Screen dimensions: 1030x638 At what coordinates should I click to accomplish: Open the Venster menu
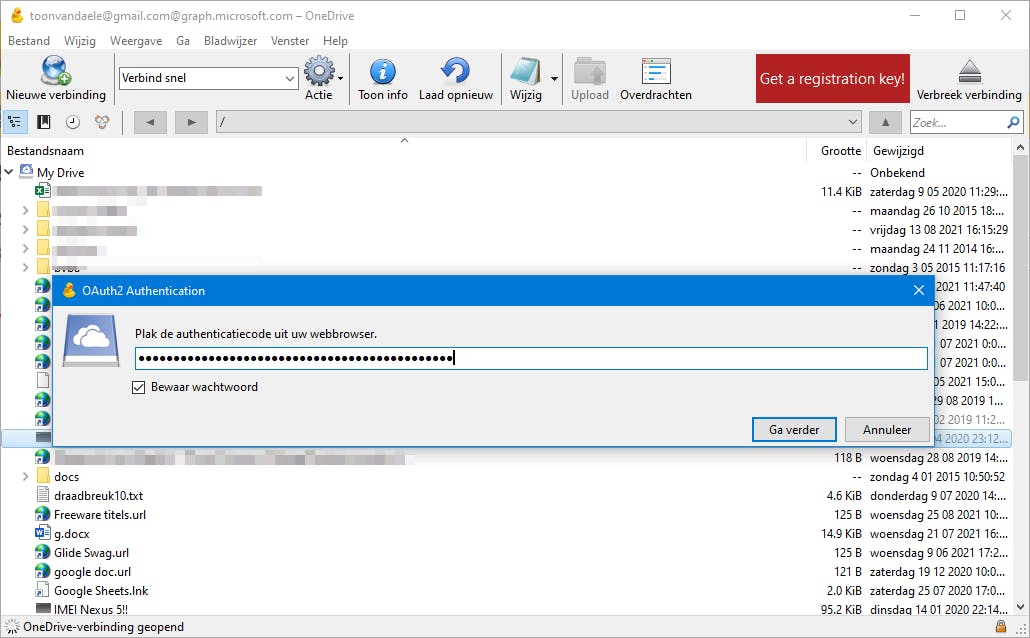tap(290, 41)
